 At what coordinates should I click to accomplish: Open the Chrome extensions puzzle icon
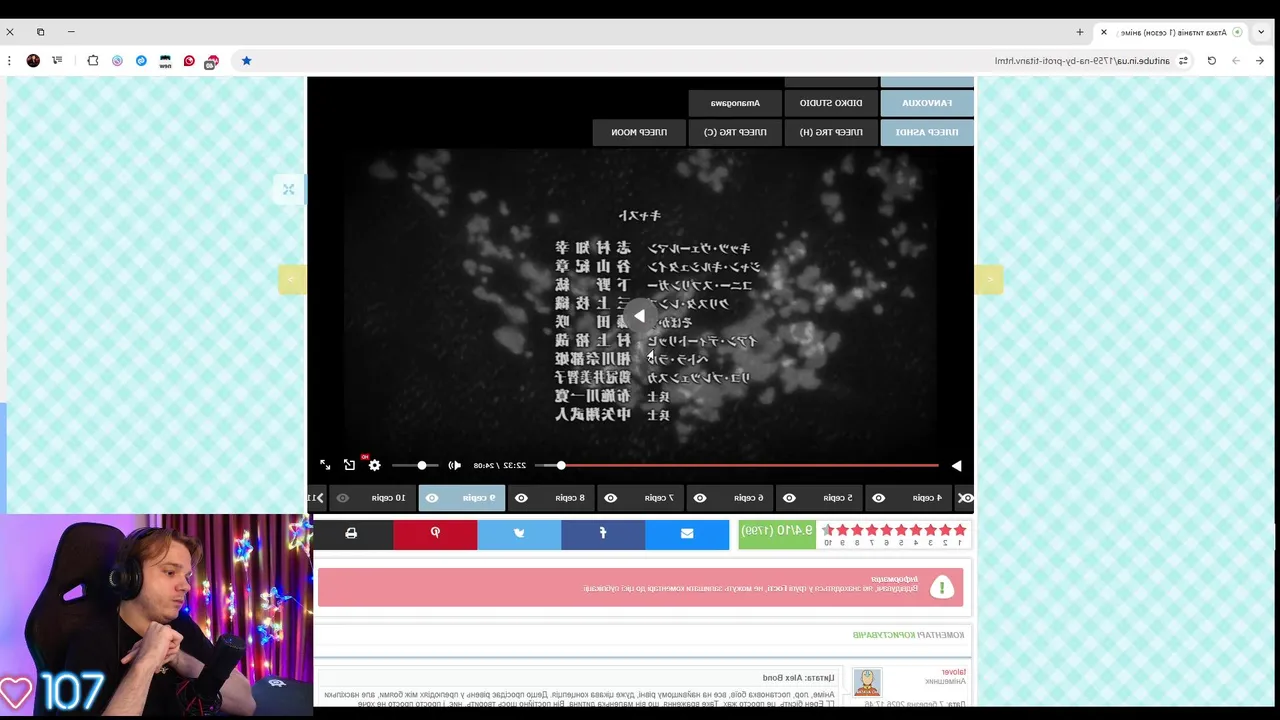(93, 61)
